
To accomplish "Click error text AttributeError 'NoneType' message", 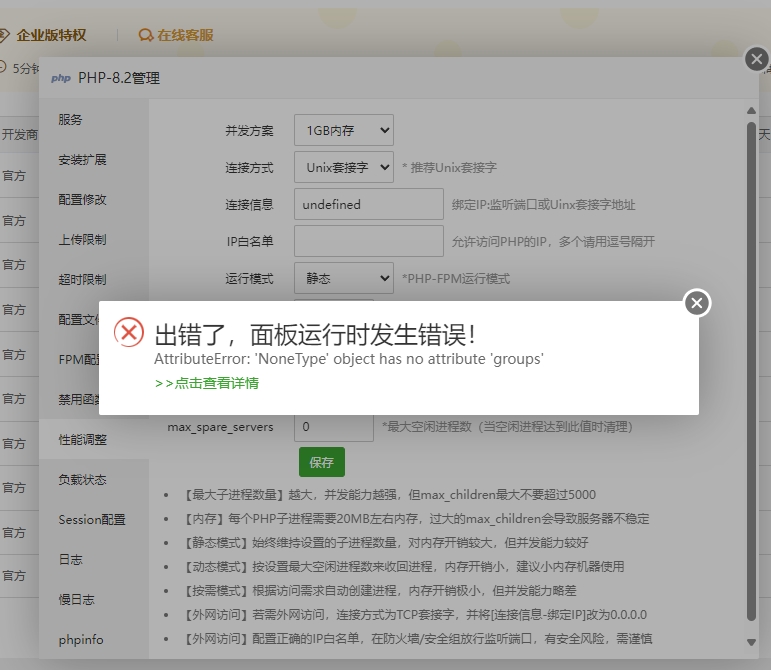I will coord(349,359).
